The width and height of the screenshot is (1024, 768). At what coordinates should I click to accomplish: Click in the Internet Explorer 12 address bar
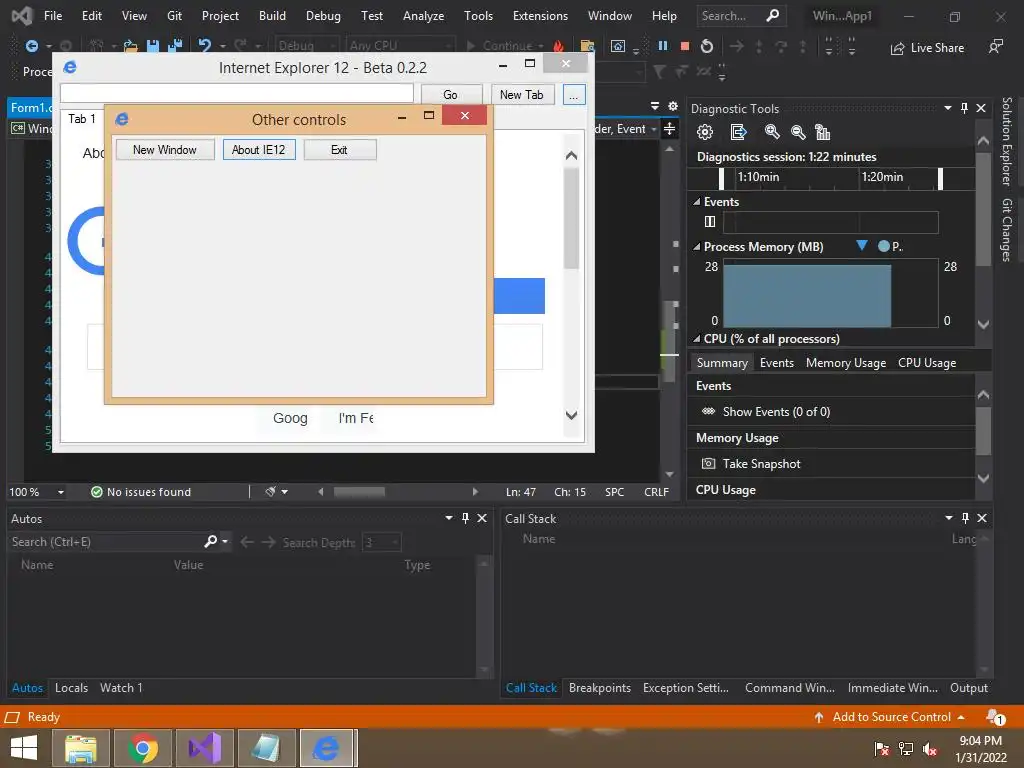(237, 93)
